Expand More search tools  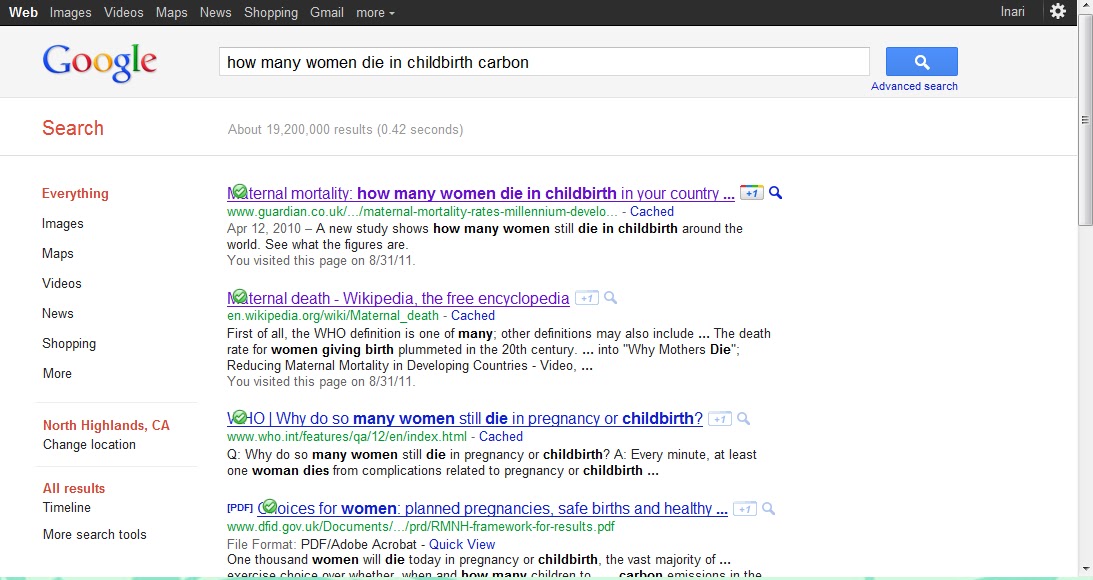point(95,535)
